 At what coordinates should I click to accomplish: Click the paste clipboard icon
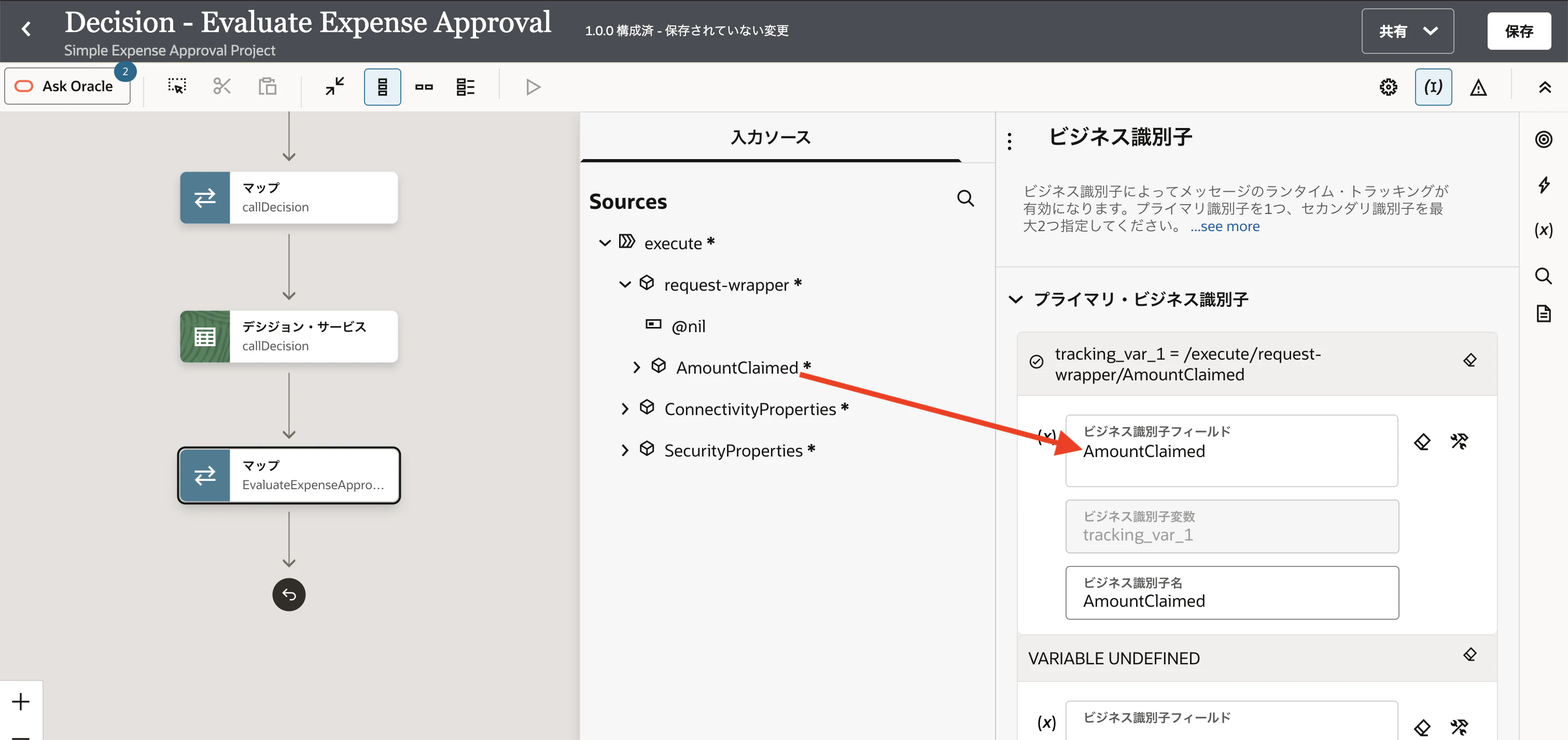[267, 87]
